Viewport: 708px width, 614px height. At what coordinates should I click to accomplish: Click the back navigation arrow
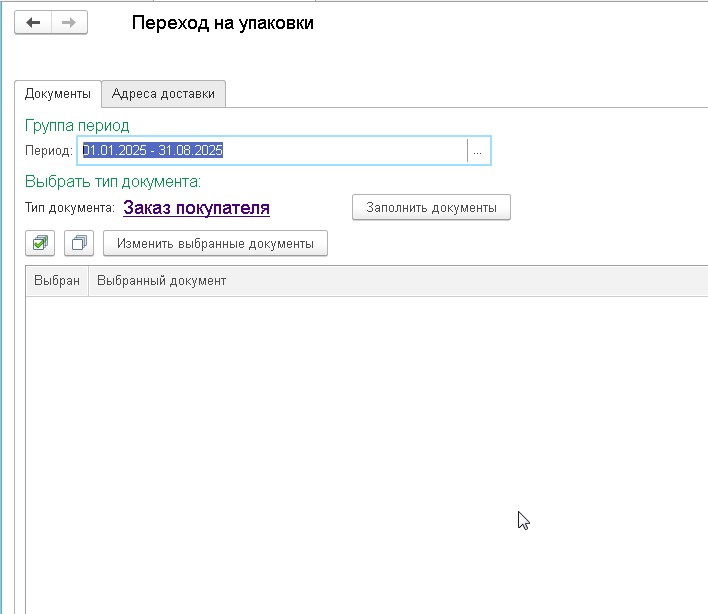click(33, 23)
